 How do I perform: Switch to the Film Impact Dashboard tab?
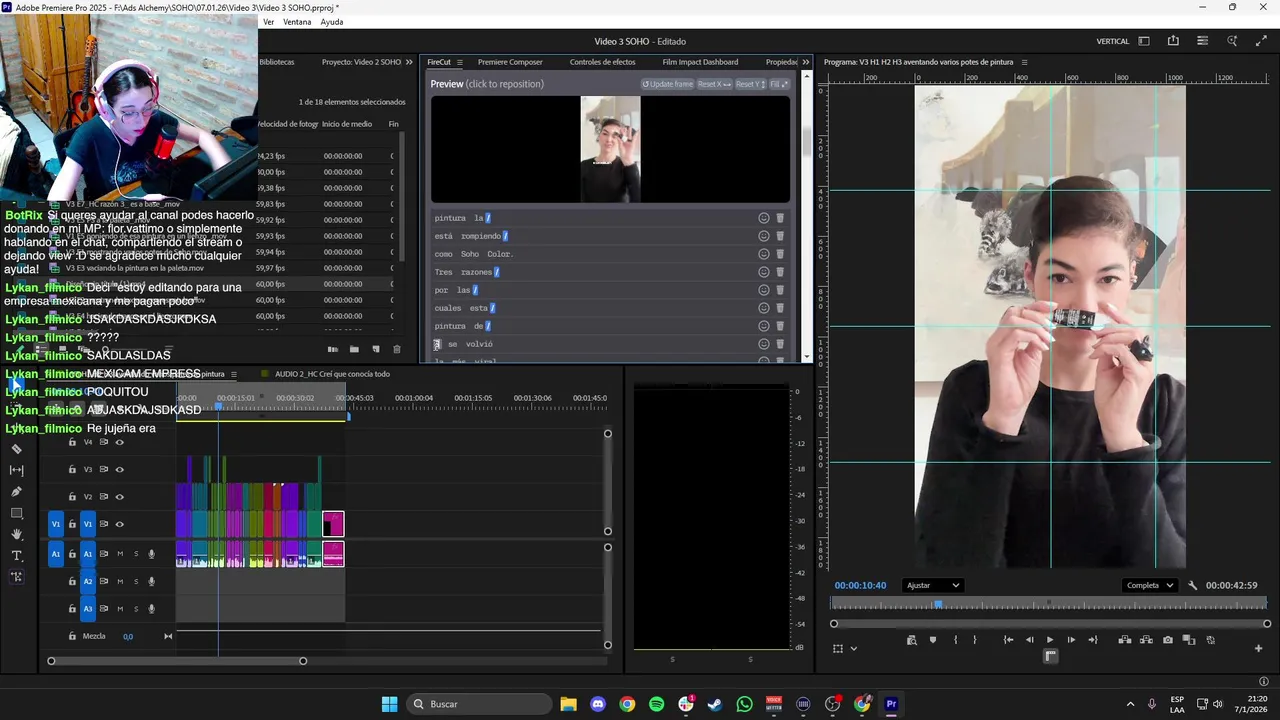[700, 62]
